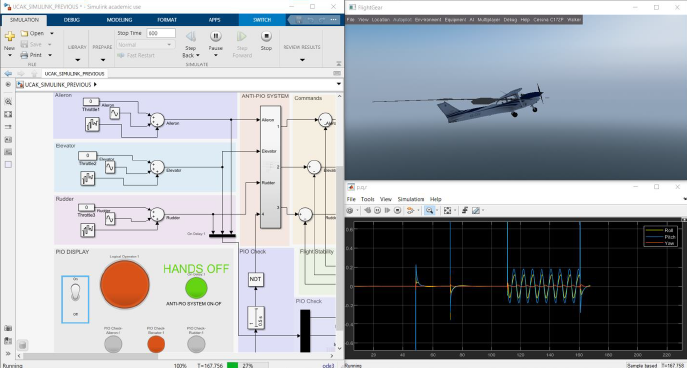Select the Elevator sine wave block

110,167
